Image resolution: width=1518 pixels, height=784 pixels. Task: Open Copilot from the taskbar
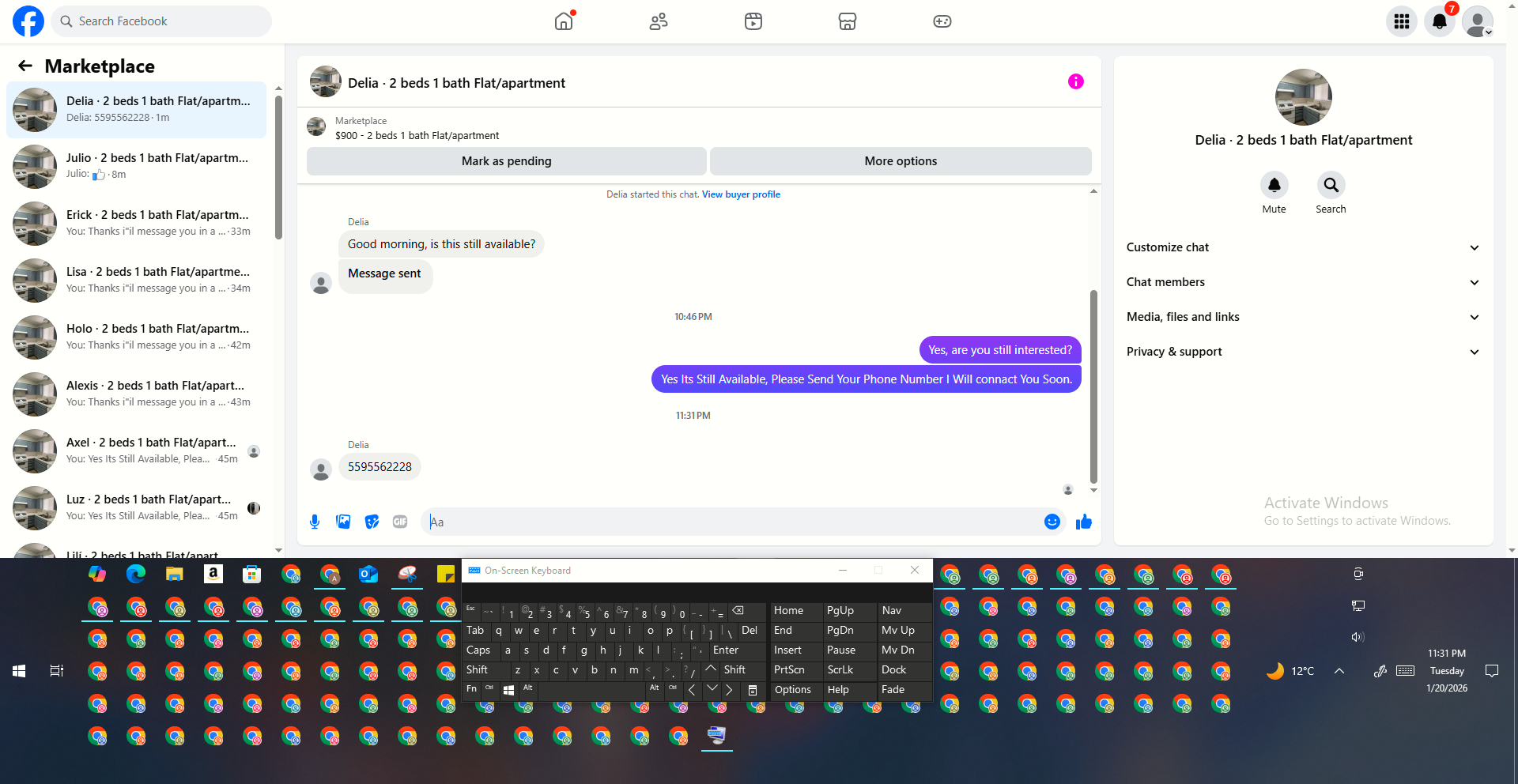pyautogui.click(x=97, y=574)
